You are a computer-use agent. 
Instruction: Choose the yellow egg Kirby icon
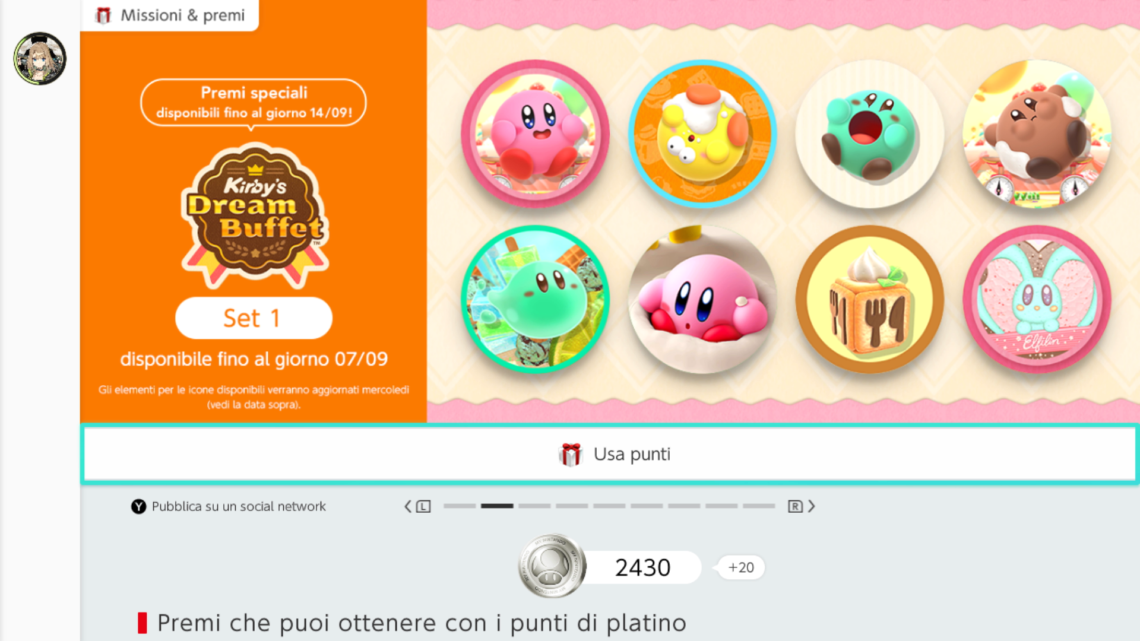702,134
